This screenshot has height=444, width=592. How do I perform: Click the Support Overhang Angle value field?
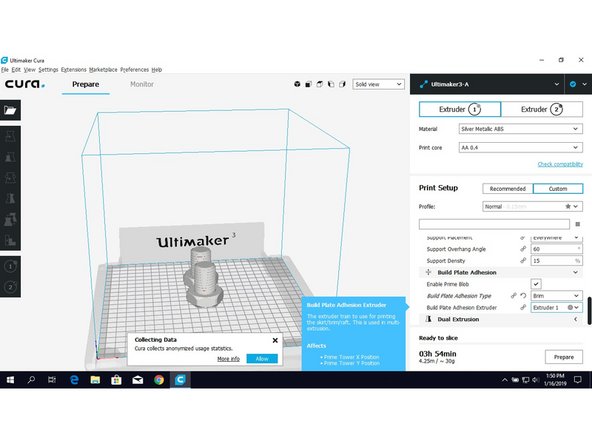556,249
